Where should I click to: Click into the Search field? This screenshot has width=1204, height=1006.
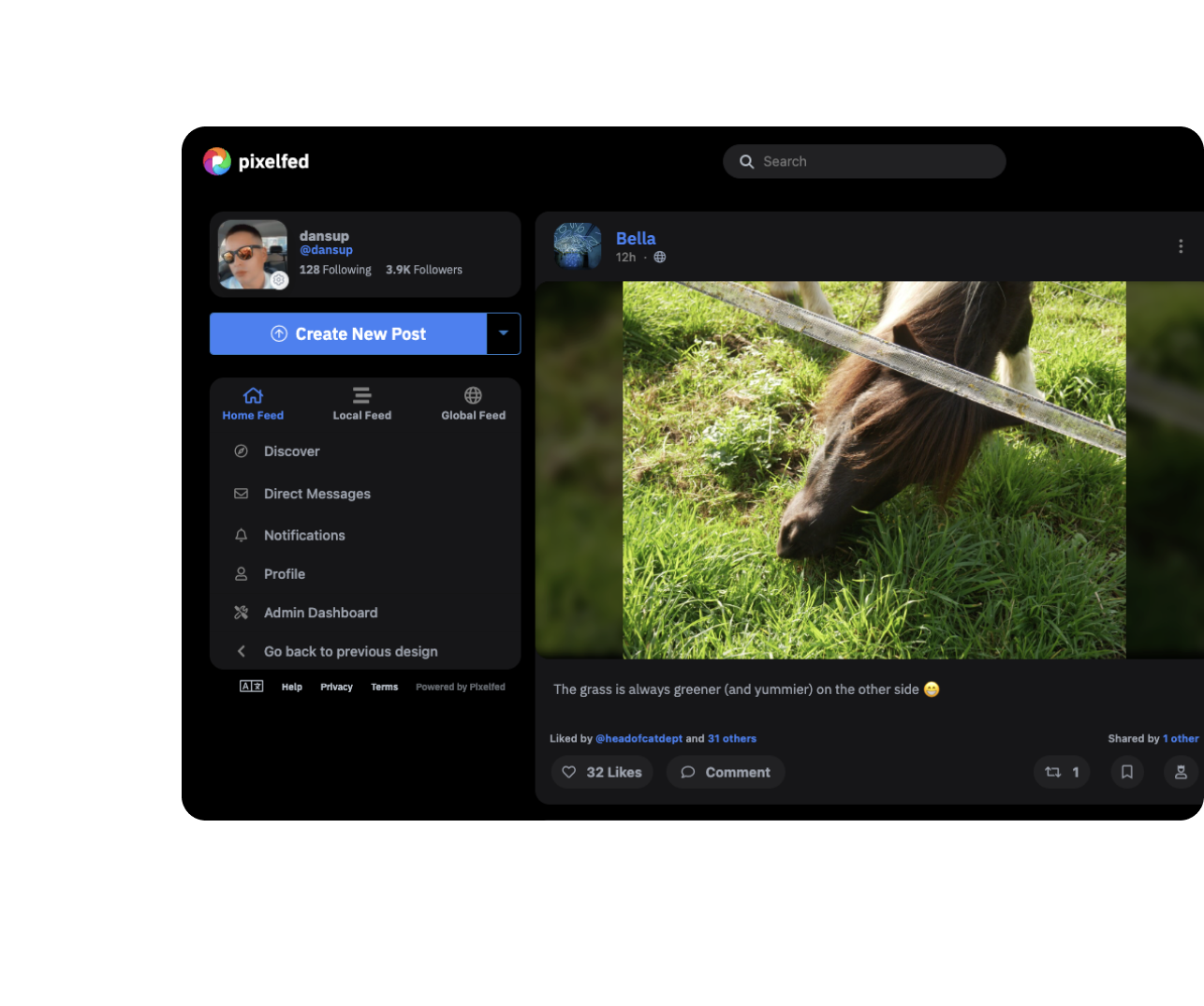(x=864, y=161)
